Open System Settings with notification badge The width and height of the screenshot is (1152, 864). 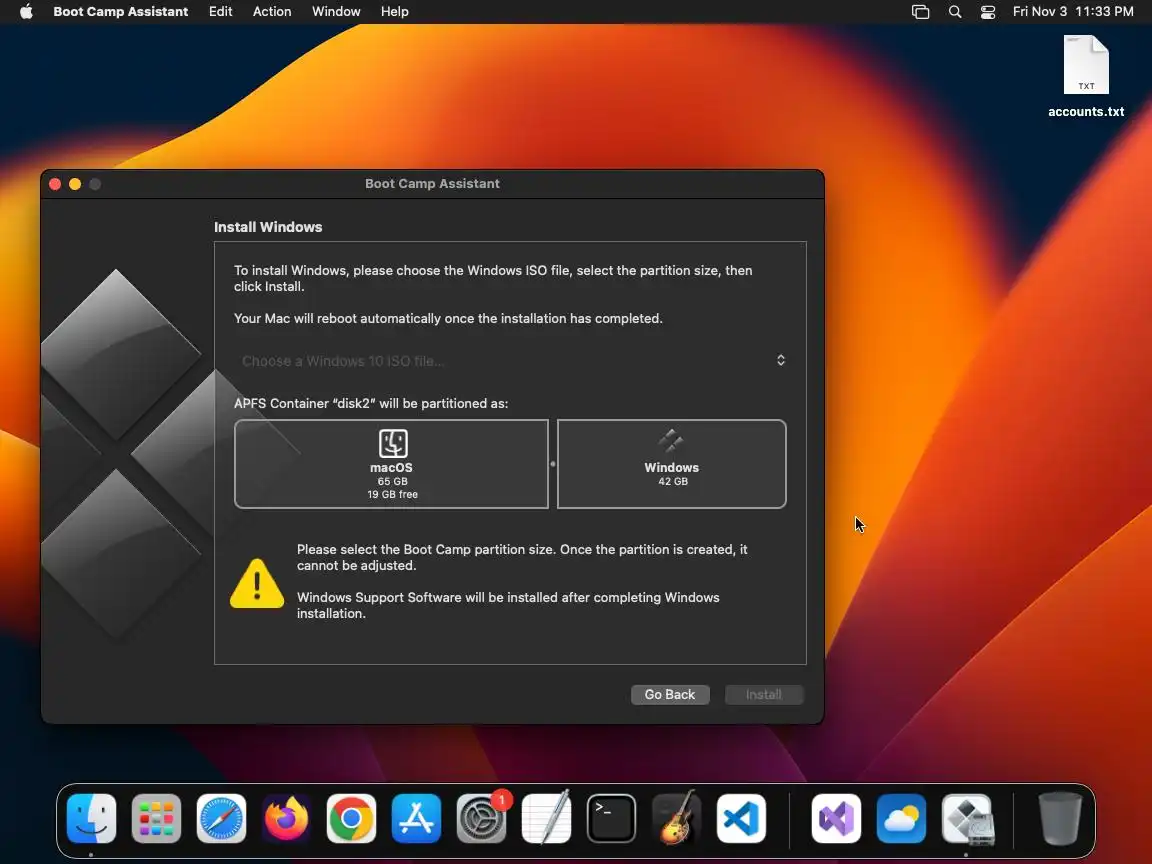pyautogui.click(x=481, y=818)
